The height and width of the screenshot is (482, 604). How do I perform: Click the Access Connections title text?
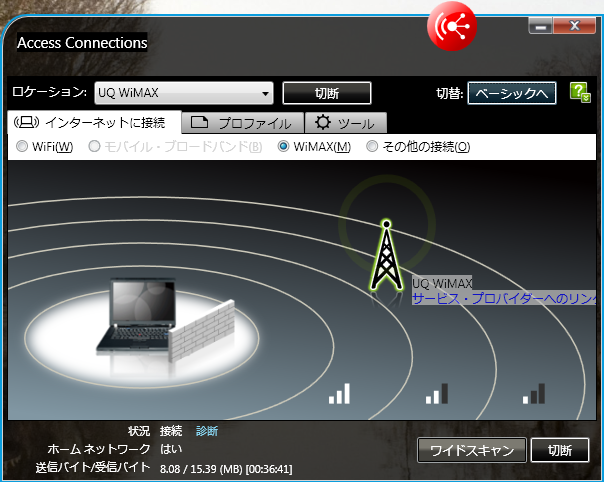point(82,42)
